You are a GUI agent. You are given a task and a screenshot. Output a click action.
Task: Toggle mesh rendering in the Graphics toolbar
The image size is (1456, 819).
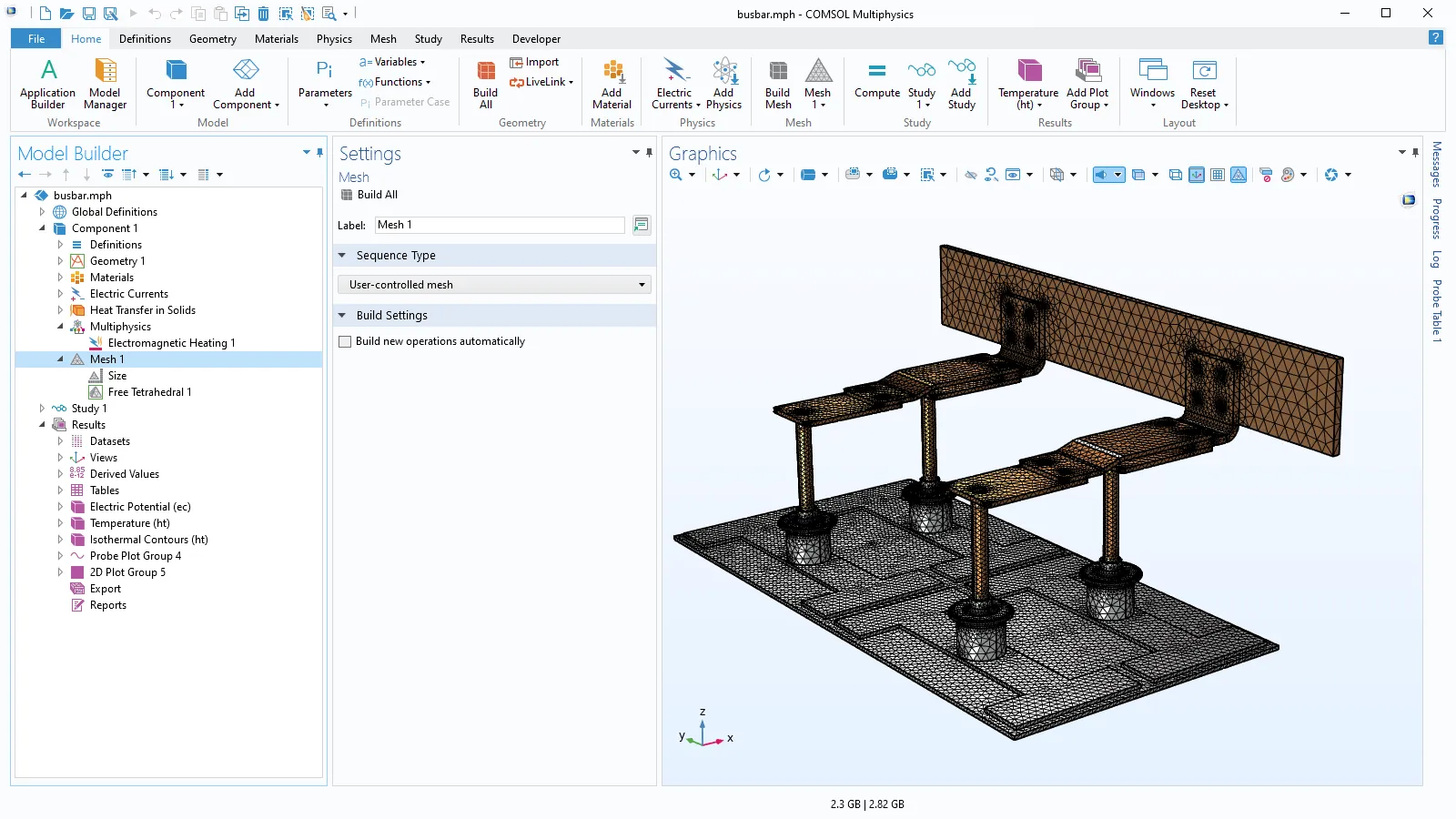coord(1239,175)
